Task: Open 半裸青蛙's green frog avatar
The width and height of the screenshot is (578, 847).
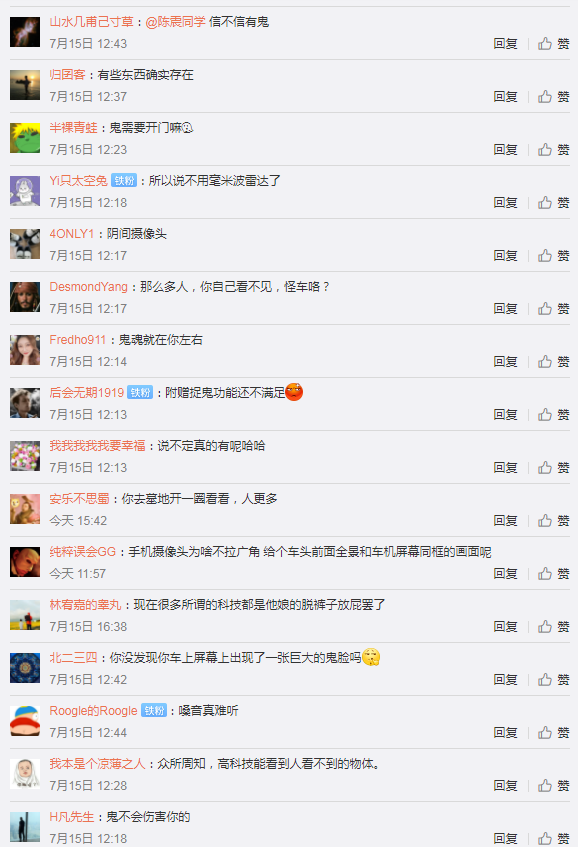Action: click(25, 138)
